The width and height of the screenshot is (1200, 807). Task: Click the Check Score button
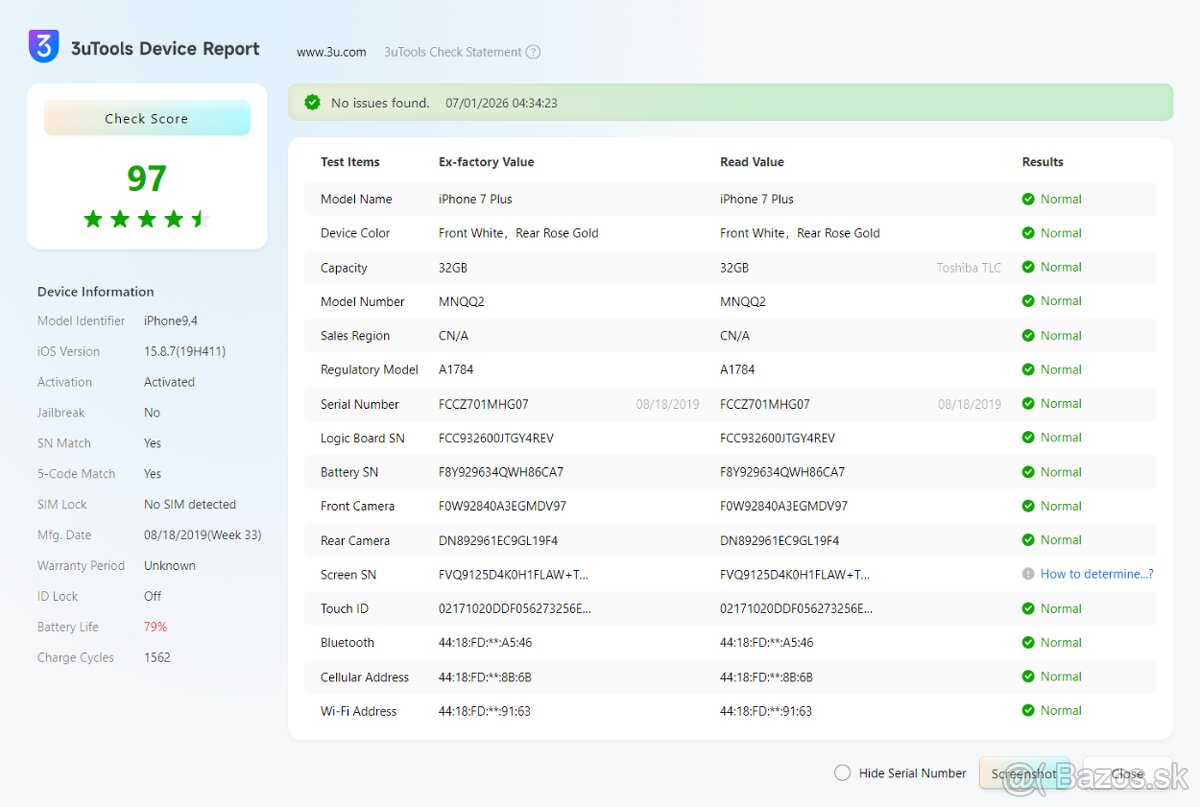pyautogui.click(x=147, y=118)
